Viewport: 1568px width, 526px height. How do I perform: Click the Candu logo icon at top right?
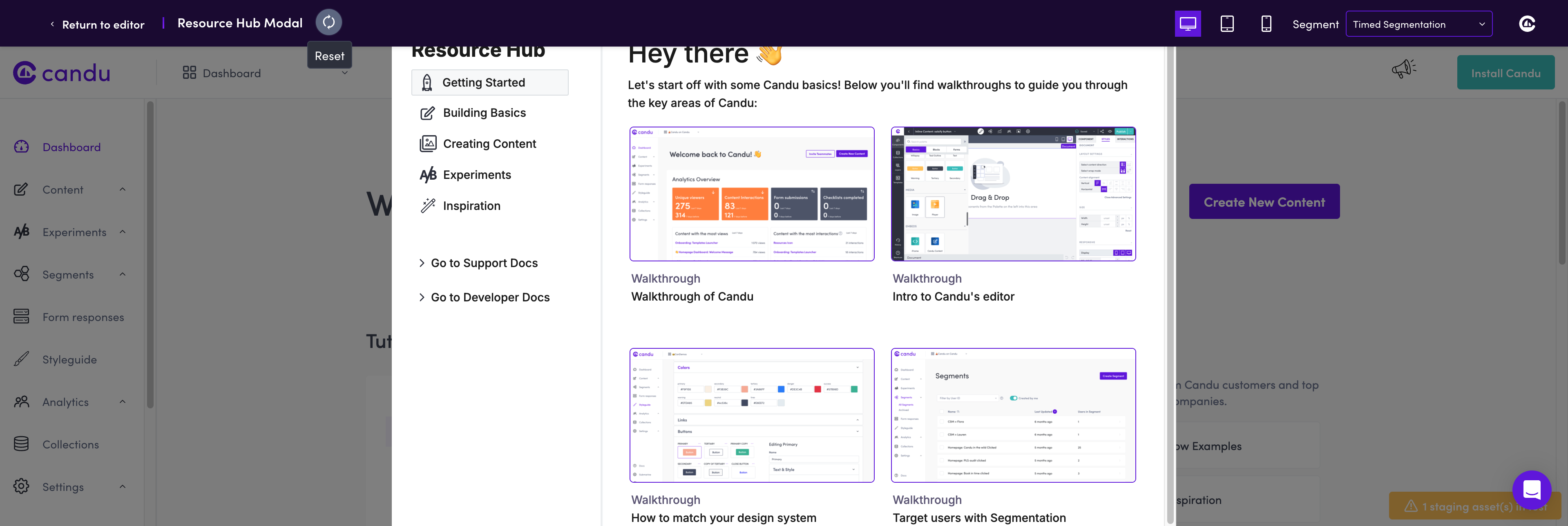tap(1527, 24)
